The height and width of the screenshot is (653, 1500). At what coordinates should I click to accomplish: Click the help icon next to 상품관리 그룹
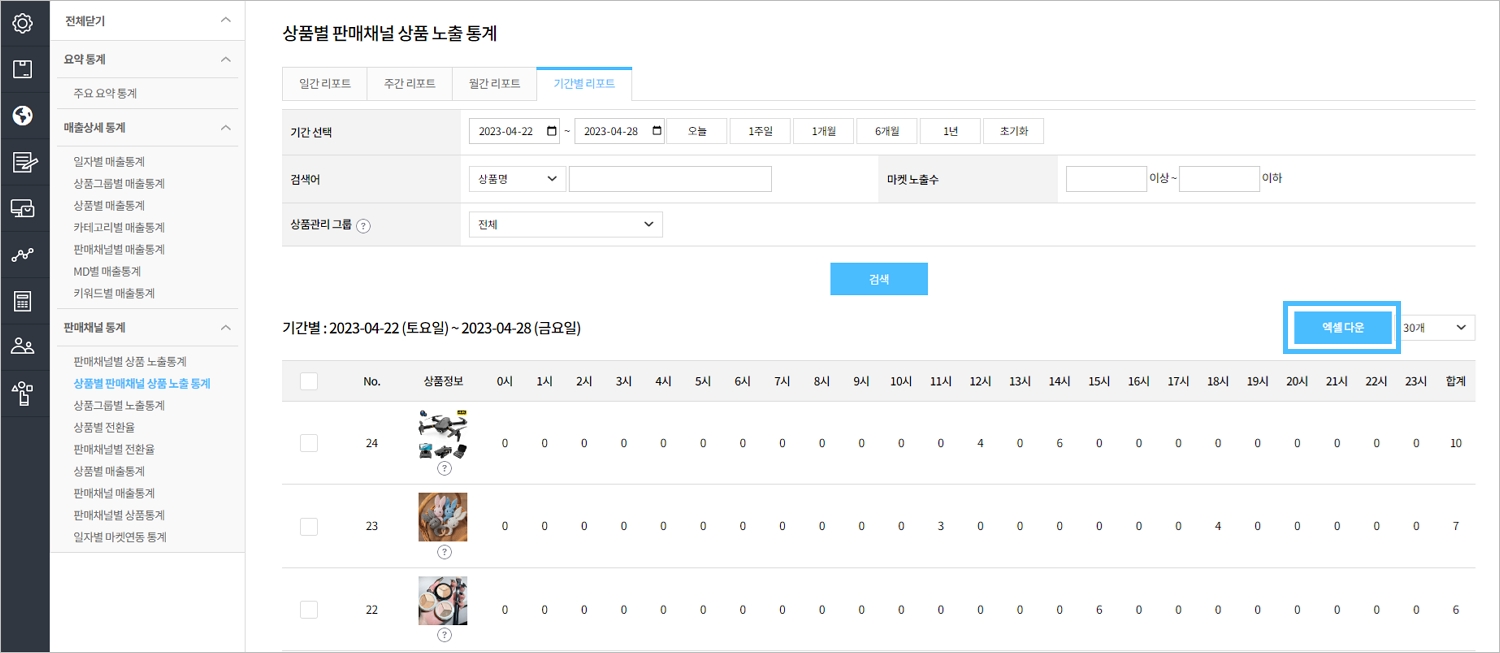tap(363, 226)
